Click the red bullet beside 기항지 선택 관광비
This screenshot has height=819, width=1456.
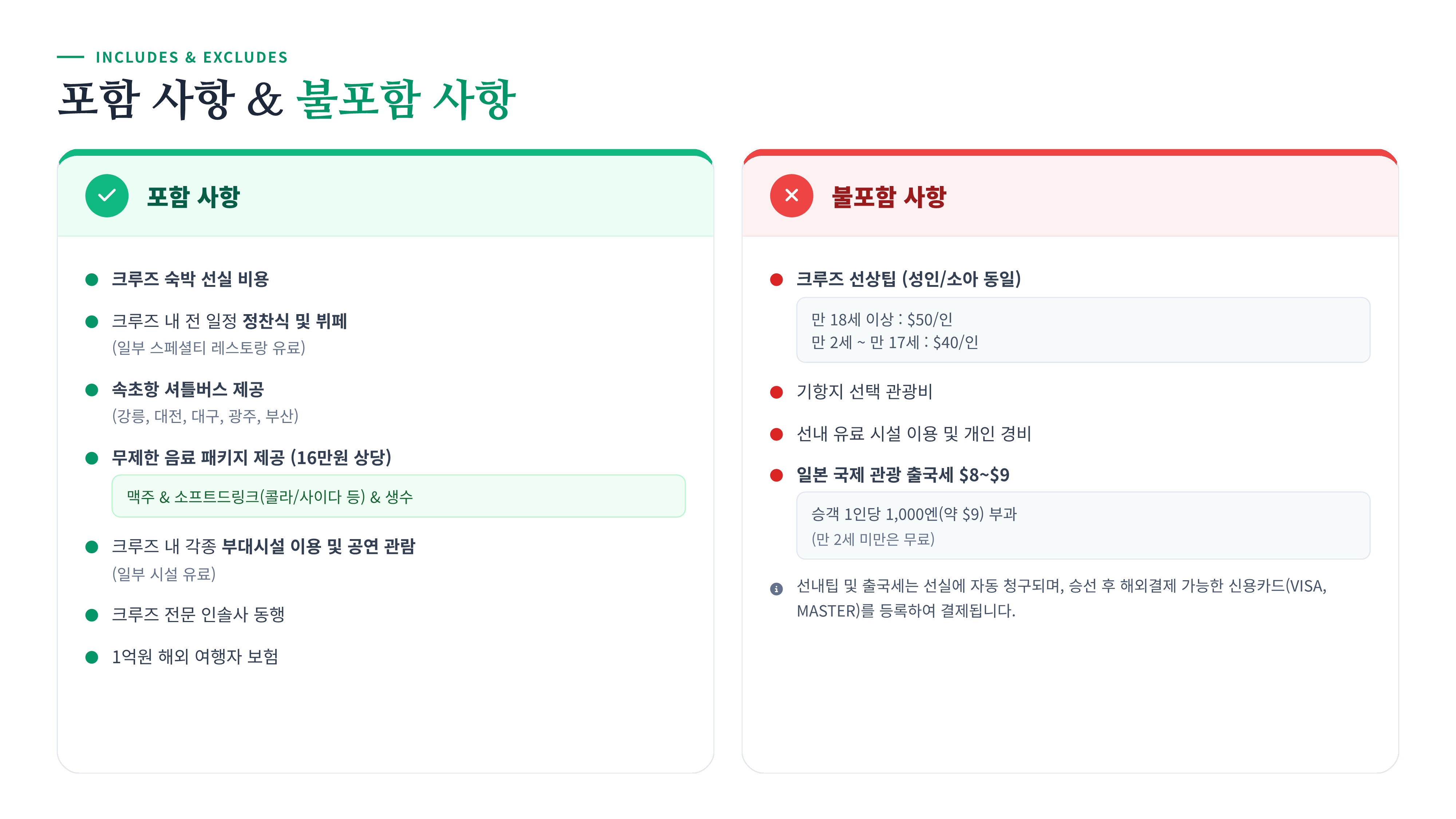[776, 392]
